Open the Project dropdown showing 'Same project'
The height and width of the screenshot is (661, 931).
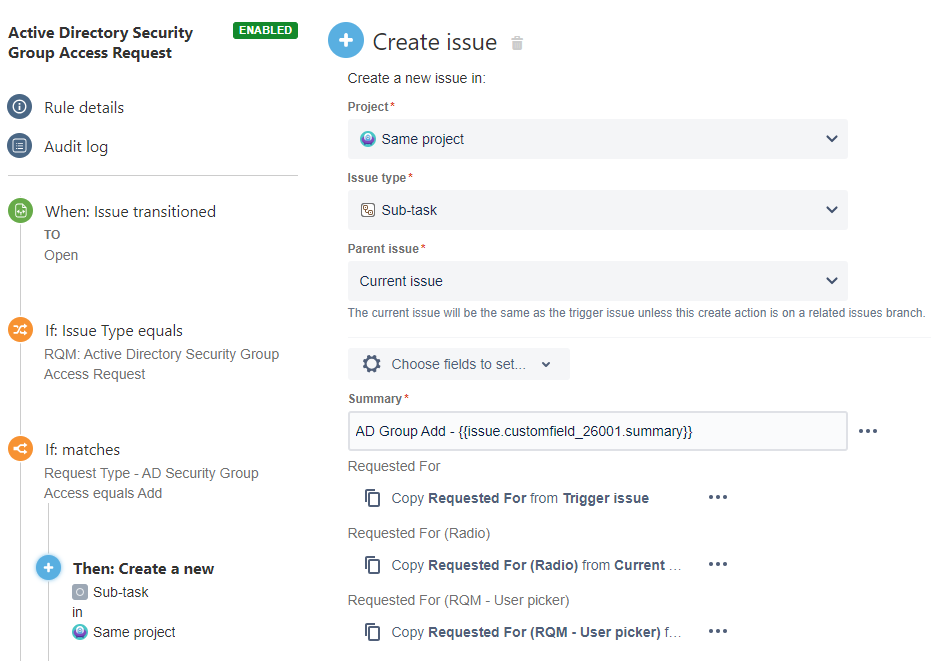point(595,139)
